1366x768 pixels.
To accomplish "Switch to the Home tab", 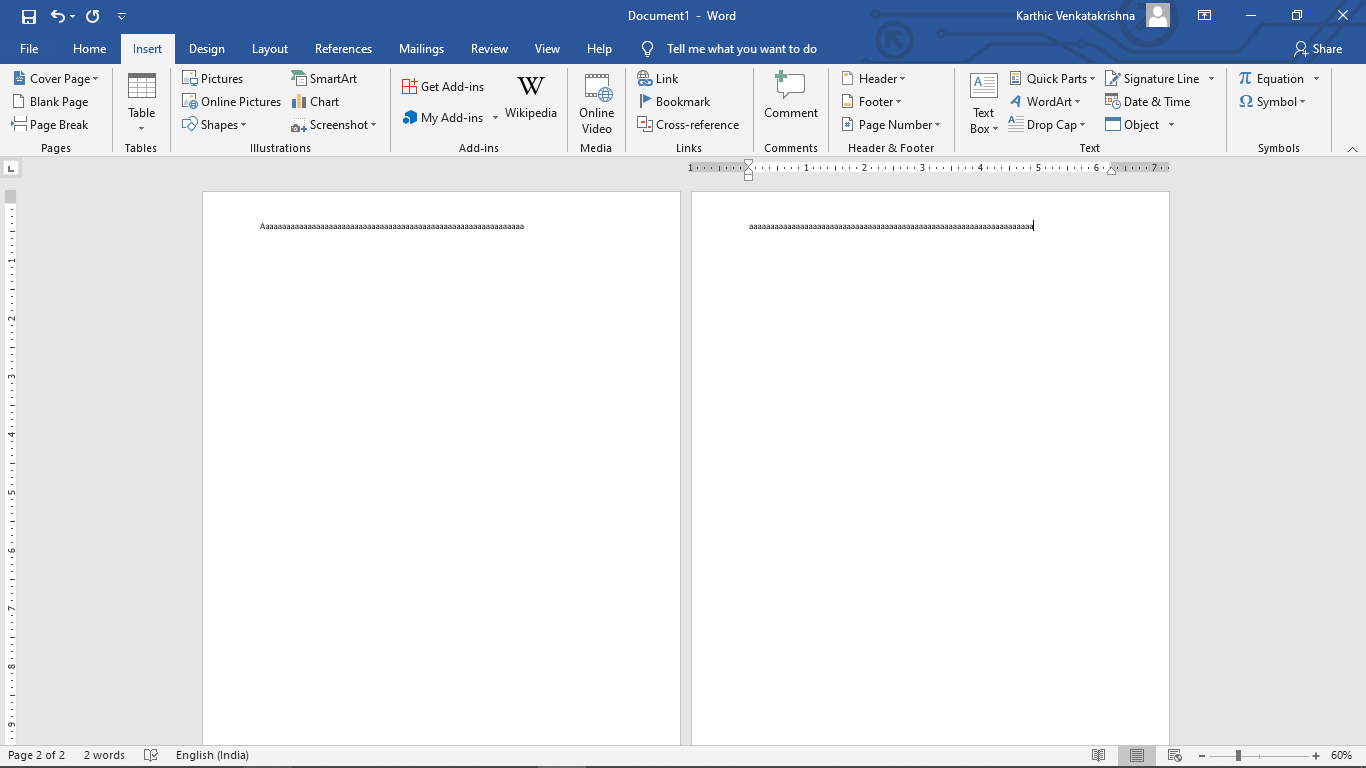I will click(89, 48).
